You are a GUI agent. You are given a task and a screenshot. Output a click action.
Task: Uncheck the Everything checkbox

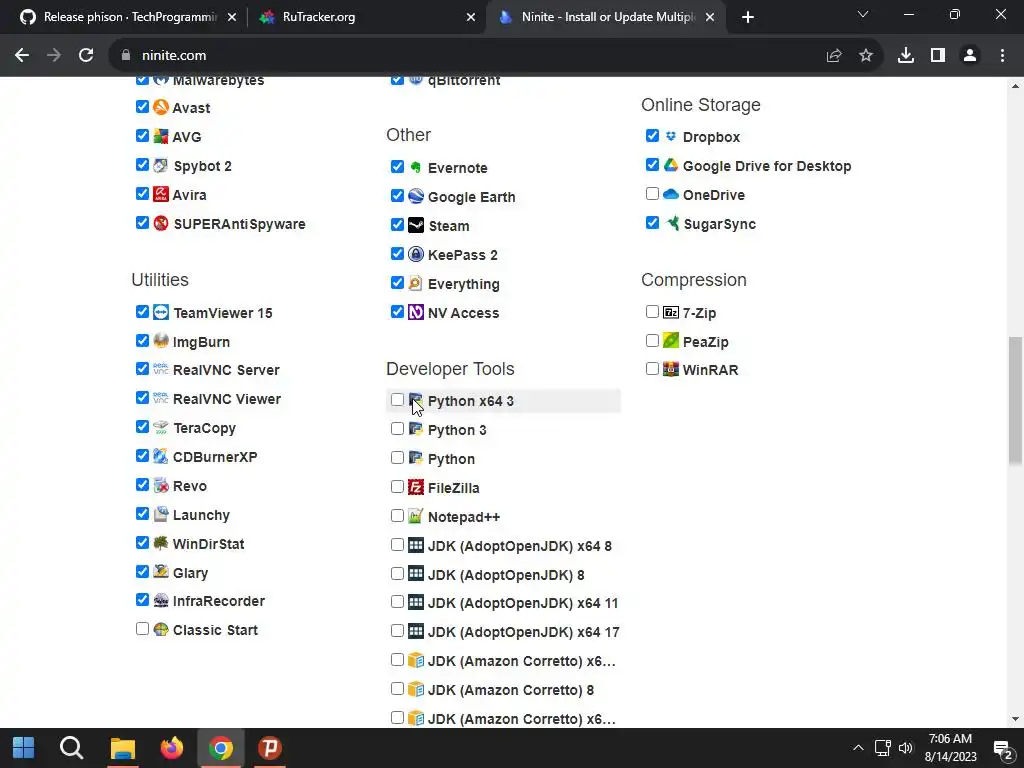(x=397, y=283)
